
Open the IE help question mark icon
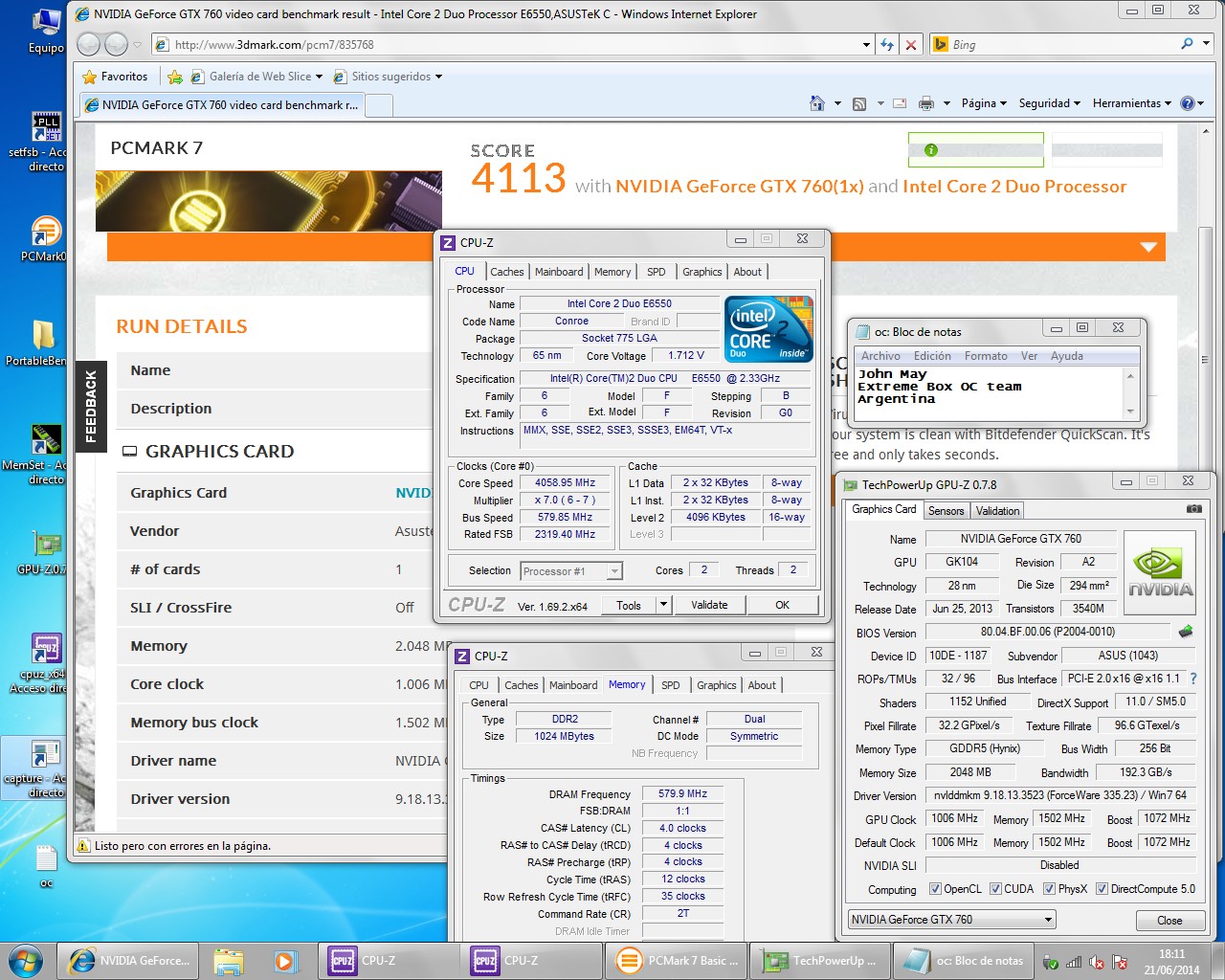point(1188,103)
